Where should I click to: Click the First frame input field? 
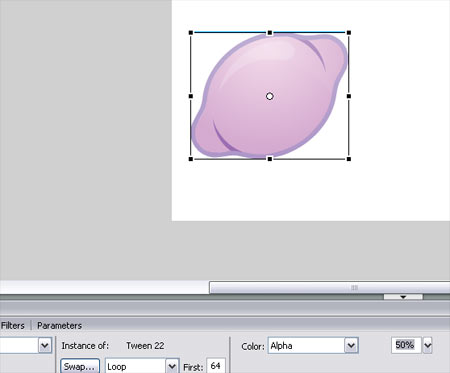click(x=216, y=366)
